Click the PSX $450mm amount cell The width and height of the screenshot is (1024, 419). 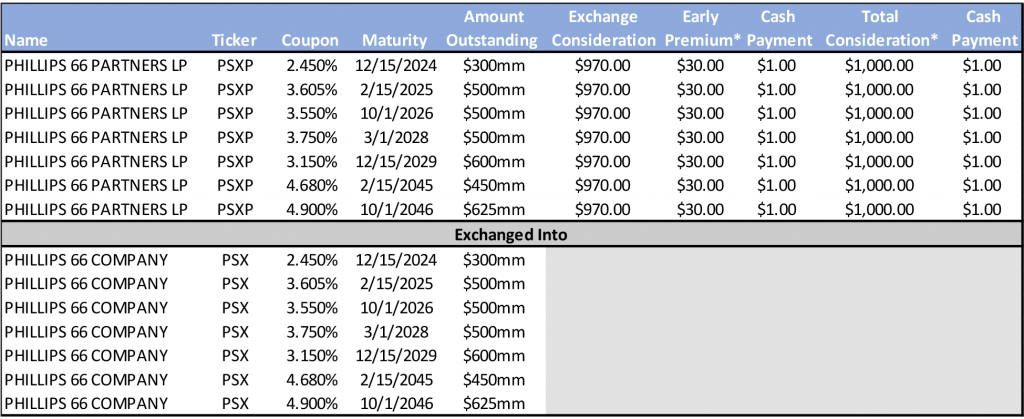pos(494,380)
